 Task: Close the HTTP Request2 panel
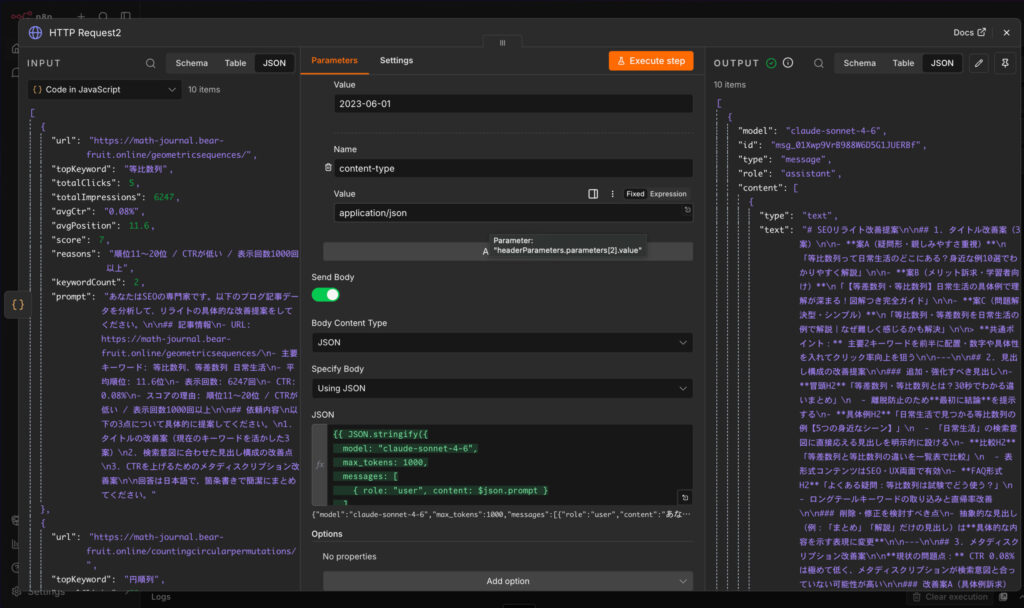[1006, 33]
